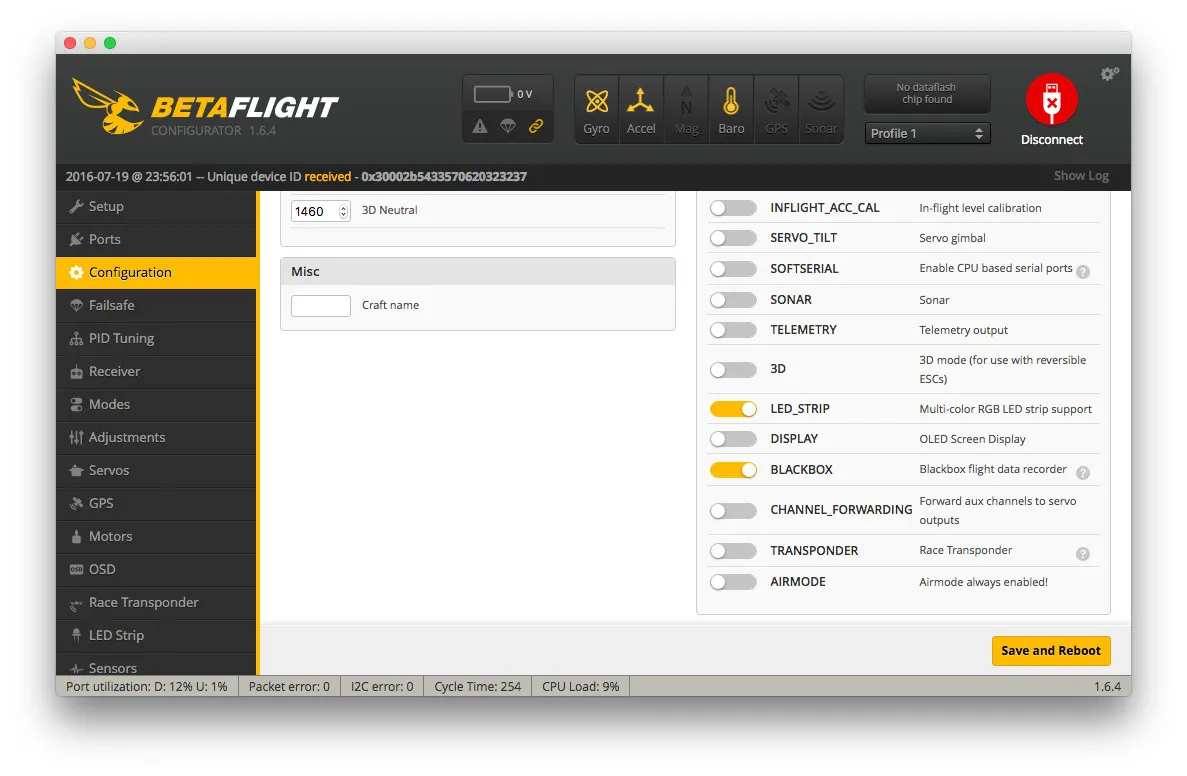Open settings via the gear icon

[1109, 74]
